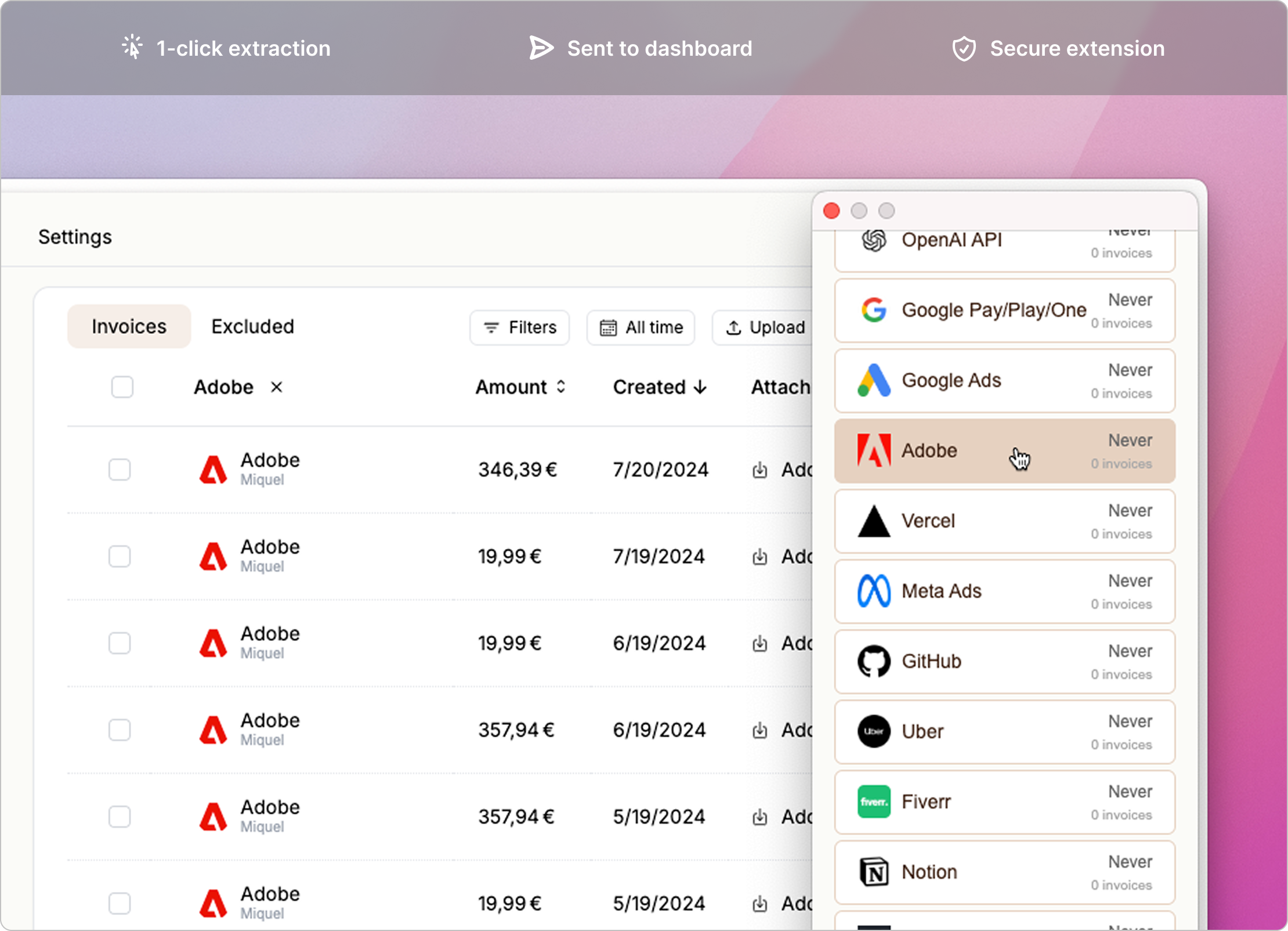Click the Google Pay/Play/One logo
Screen dimensions: 1288x931
pos(874,310)
